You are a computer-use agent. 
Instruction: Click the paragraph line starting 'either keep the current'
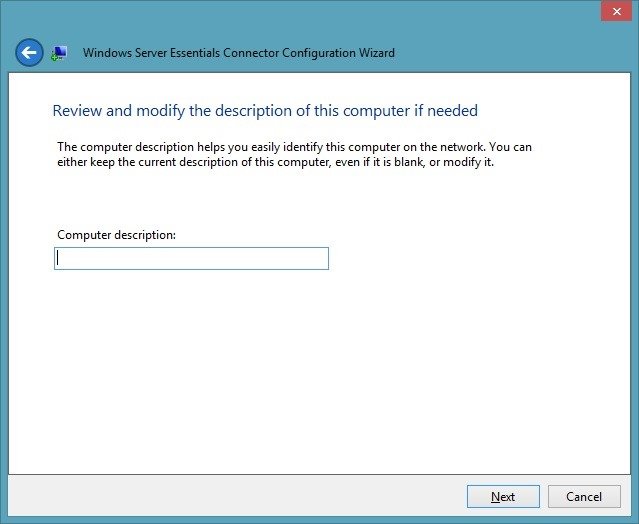click(x=275, y=162)
